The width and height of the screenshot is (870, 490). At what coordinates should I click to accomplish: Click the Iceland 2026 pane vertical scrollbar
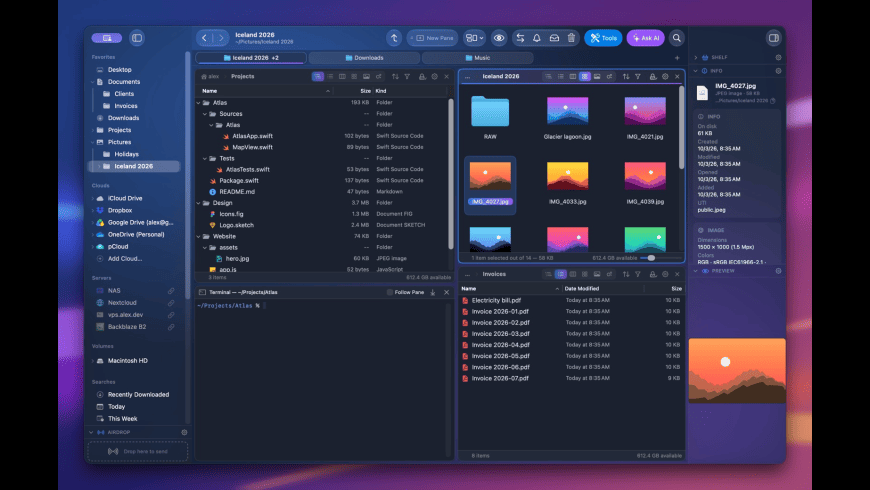(x=681, y=128)
